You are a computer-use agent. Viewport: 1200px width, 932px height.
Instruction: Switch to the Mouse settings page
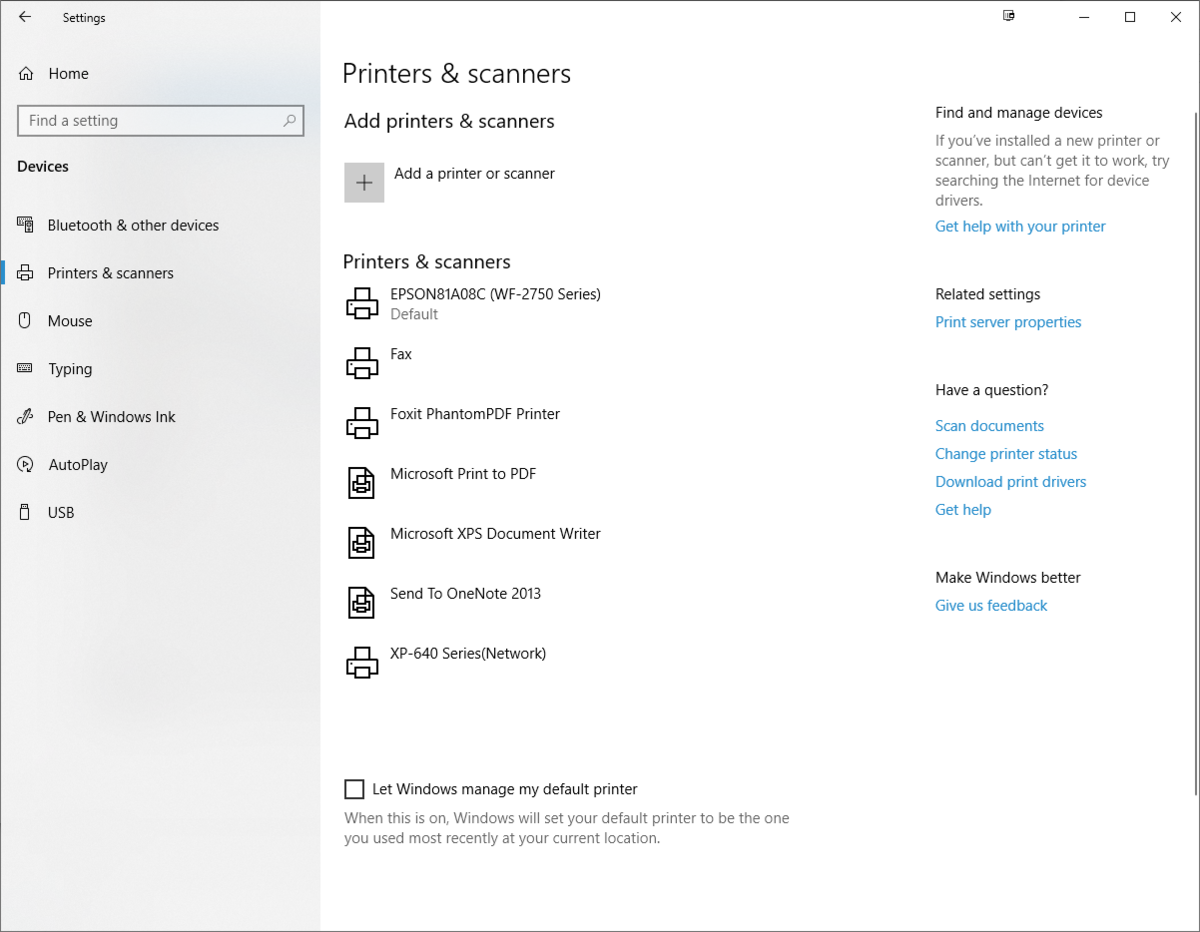(x=70, y=322)
